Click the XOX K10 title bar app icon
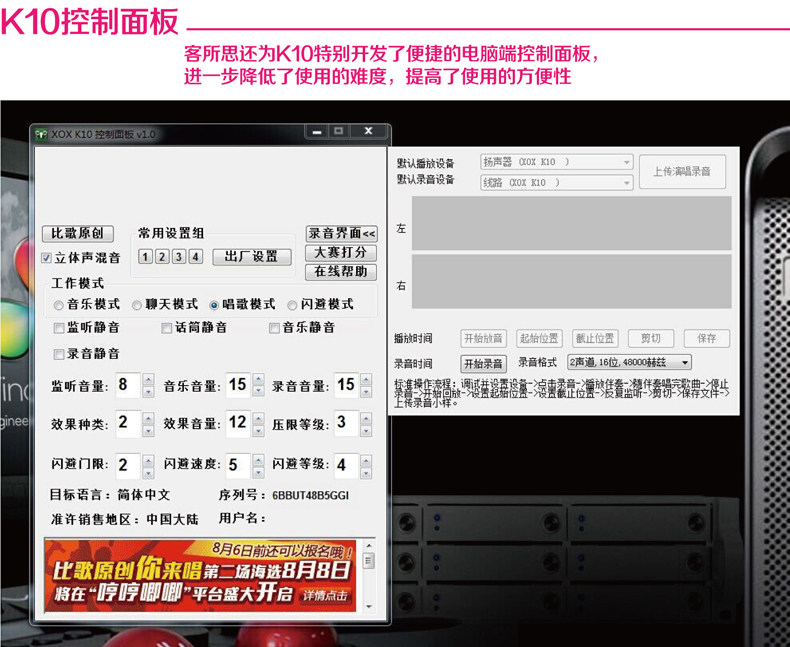This screenshot has height=647, width=790. pyautogui.click(x=40, y=134)
